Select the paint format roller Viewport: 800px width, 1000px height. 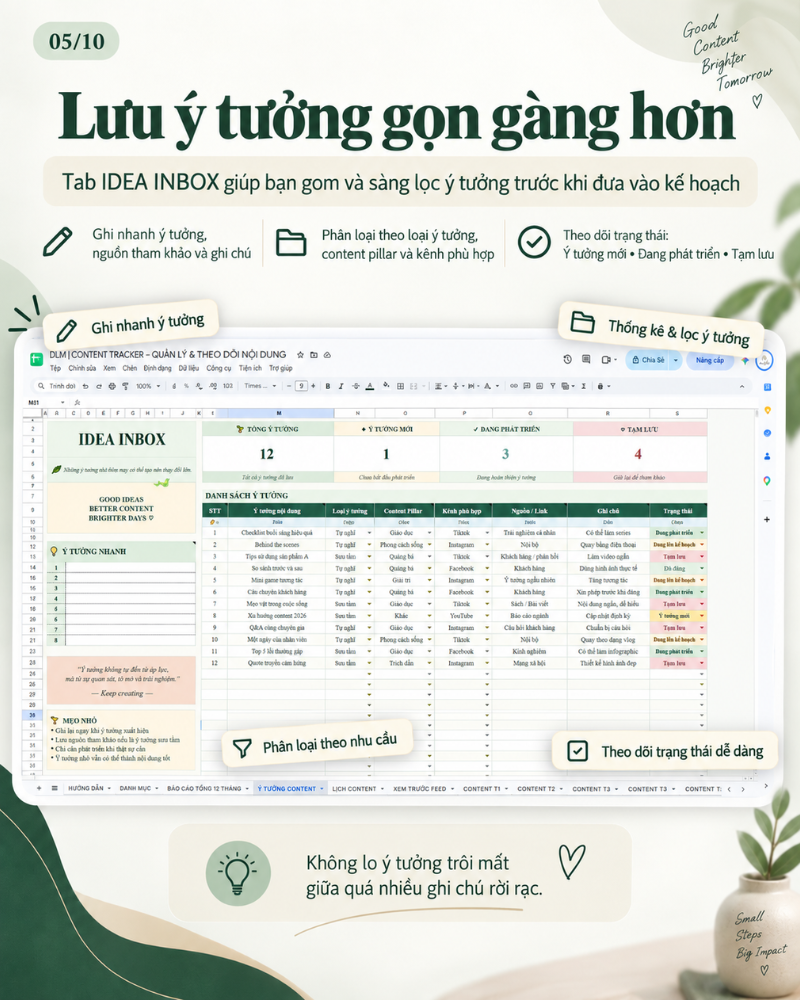click(126, 386)
